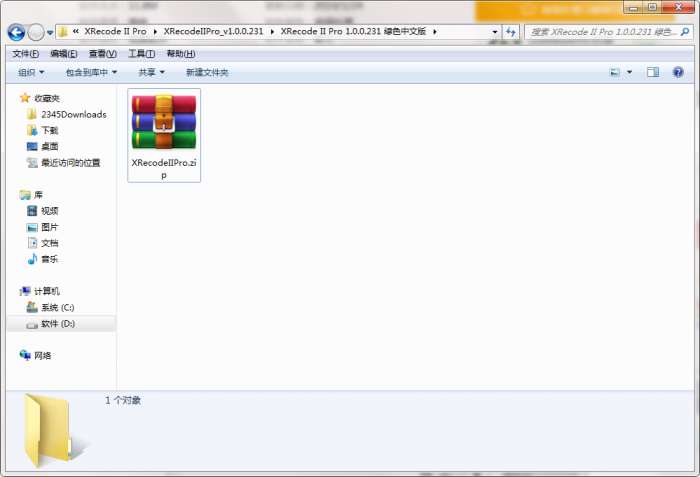
Task: Open the 编辑(E) menu
Action: (x=64, y=54)
